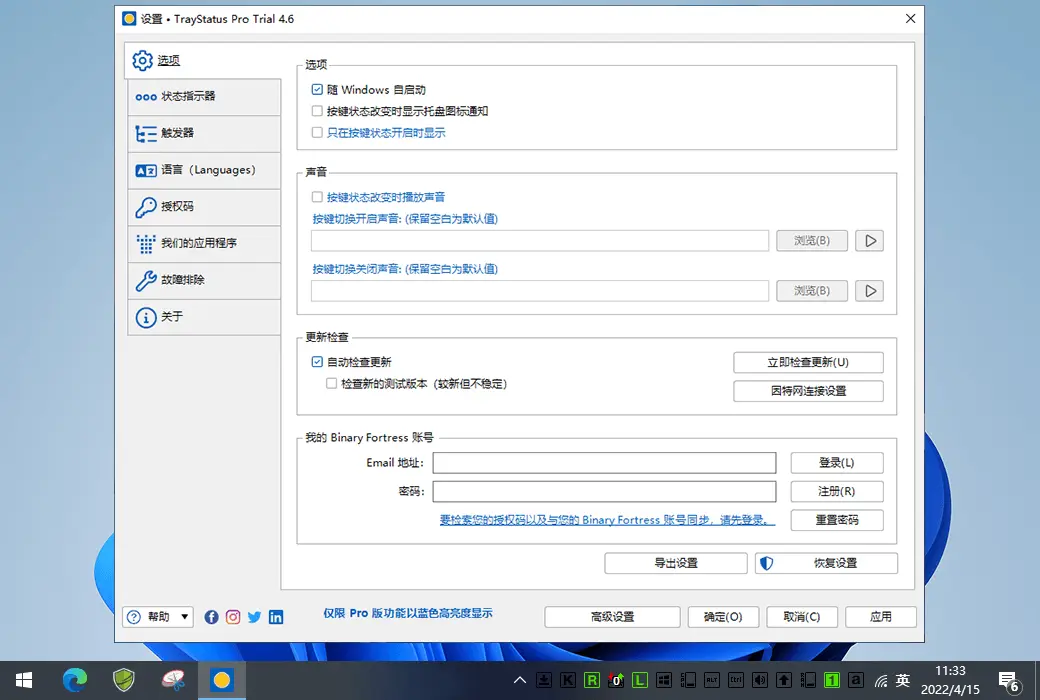Click the red and green arrows tray icon
1040x700 pixels.
616,680
